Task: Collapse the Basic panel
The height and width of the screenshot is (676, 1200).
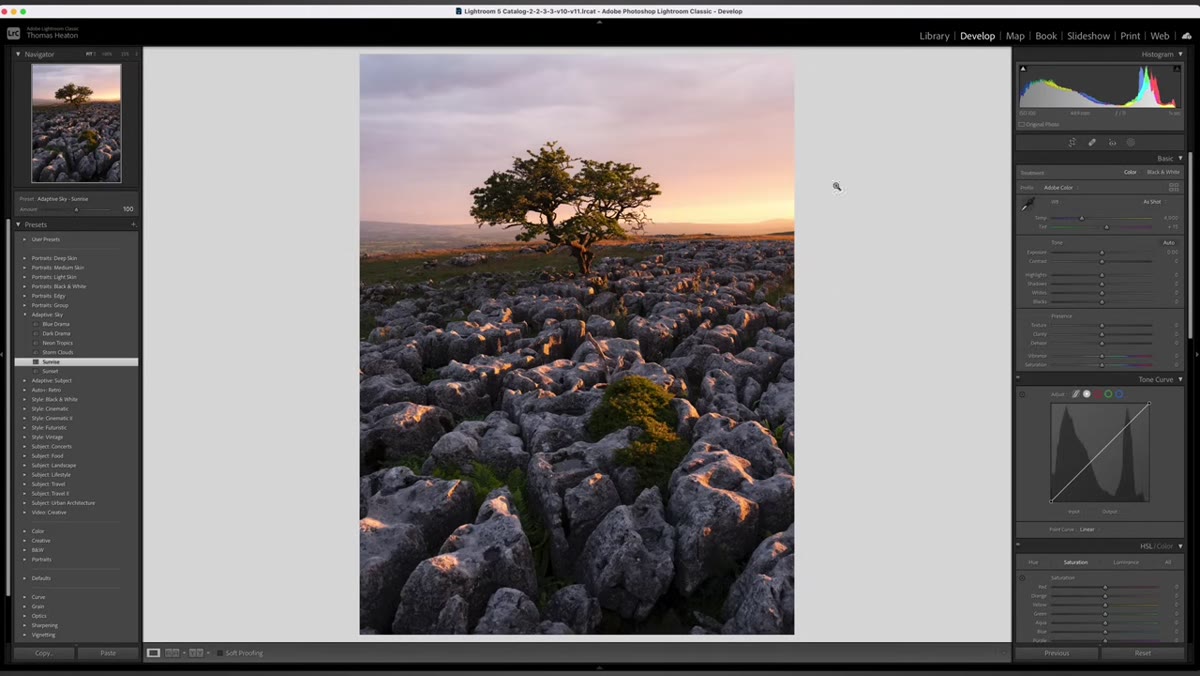Action: click(x=1180, y=158)
